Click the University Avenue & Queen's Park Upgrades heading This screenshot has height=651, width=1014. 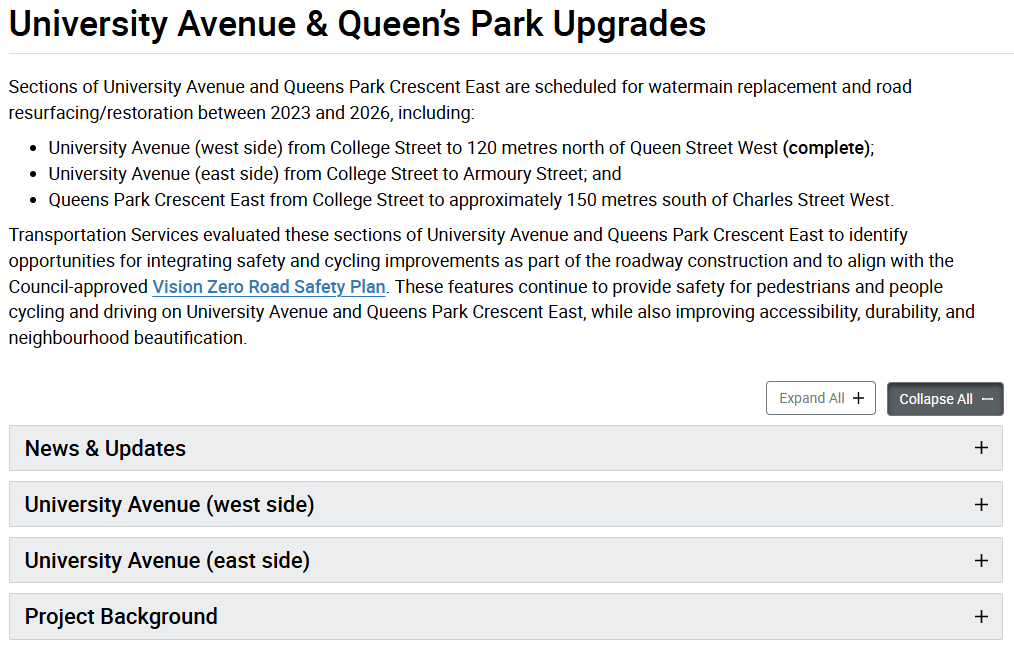[x=357, y=25]
